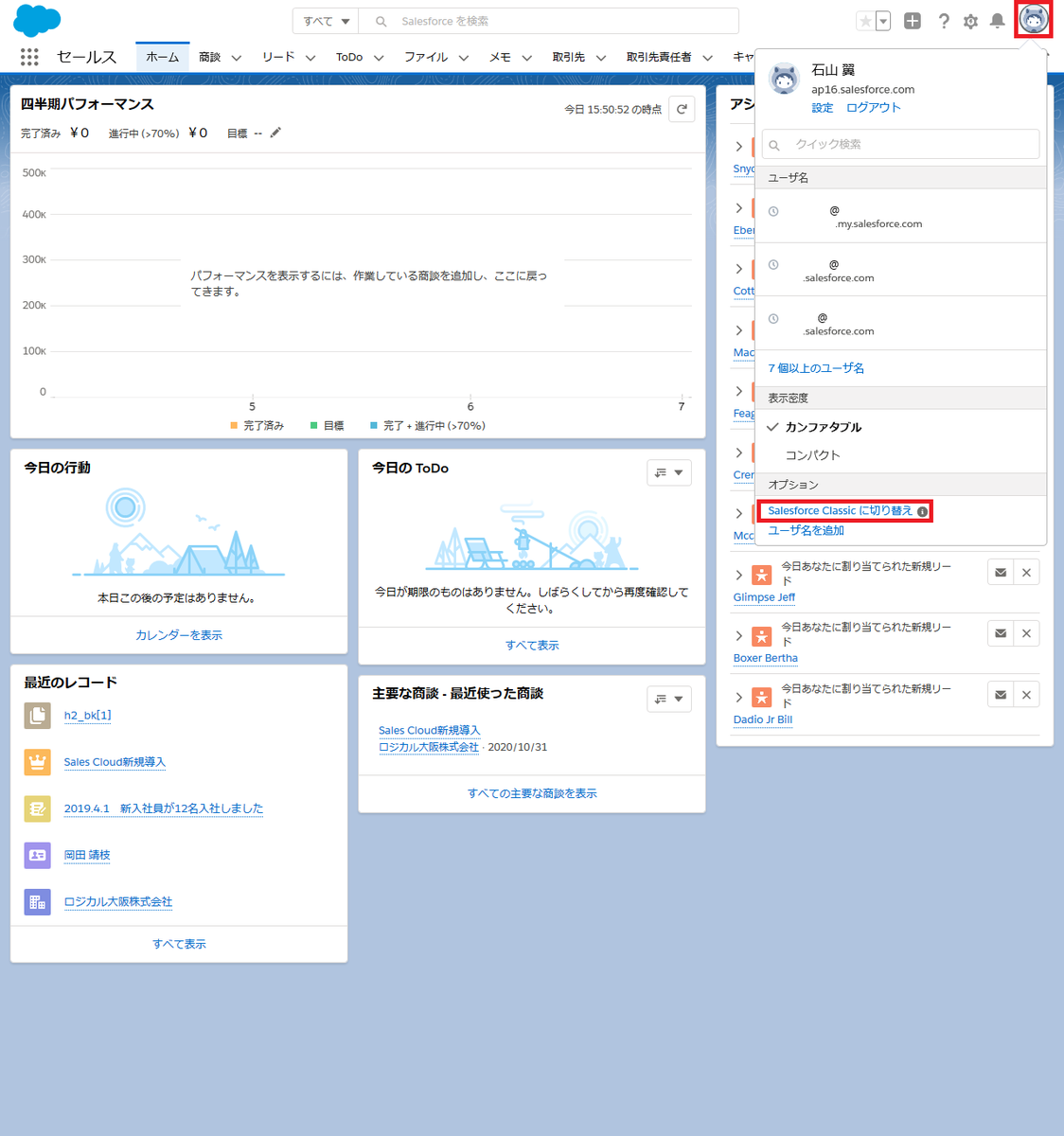Click the Salesforce を検索 search field

click(x=549, y=21)
